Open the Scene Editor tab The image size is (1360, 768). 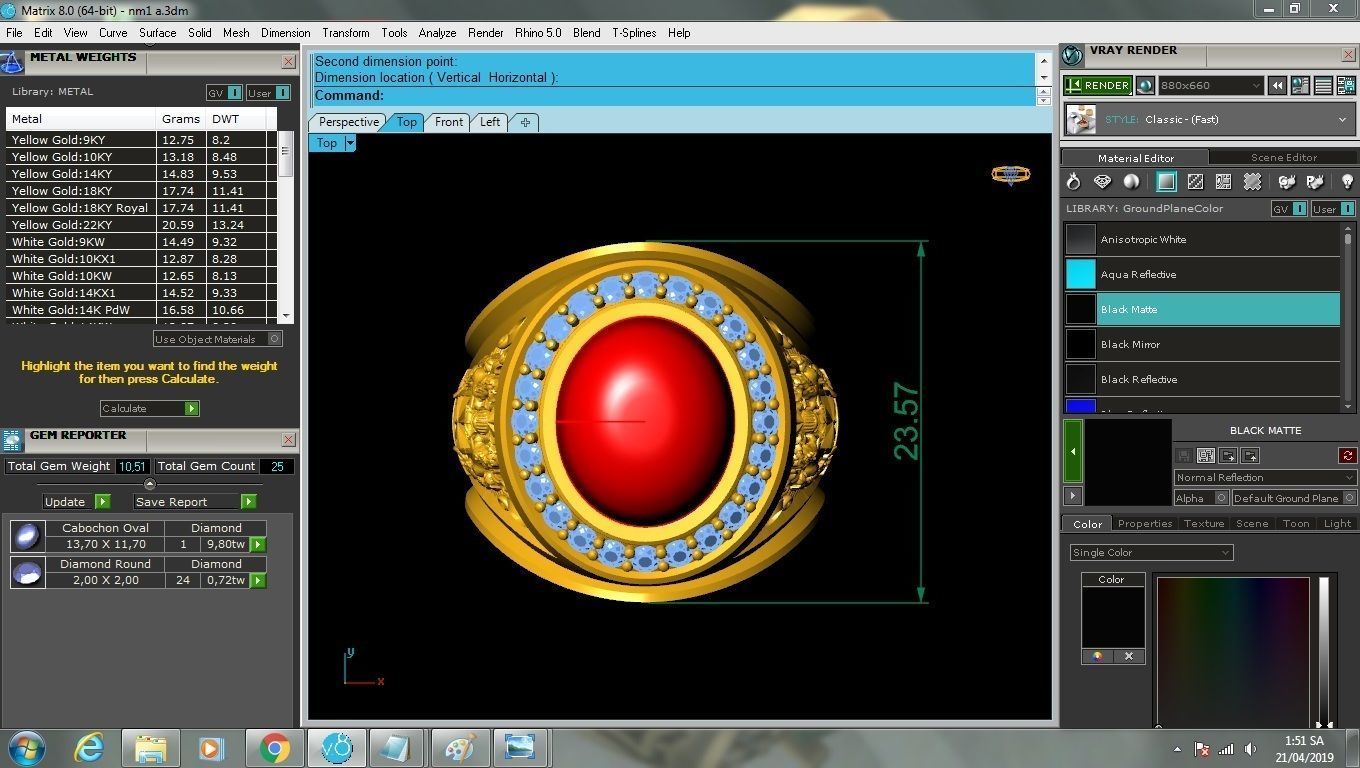[x=1284, y=158]
